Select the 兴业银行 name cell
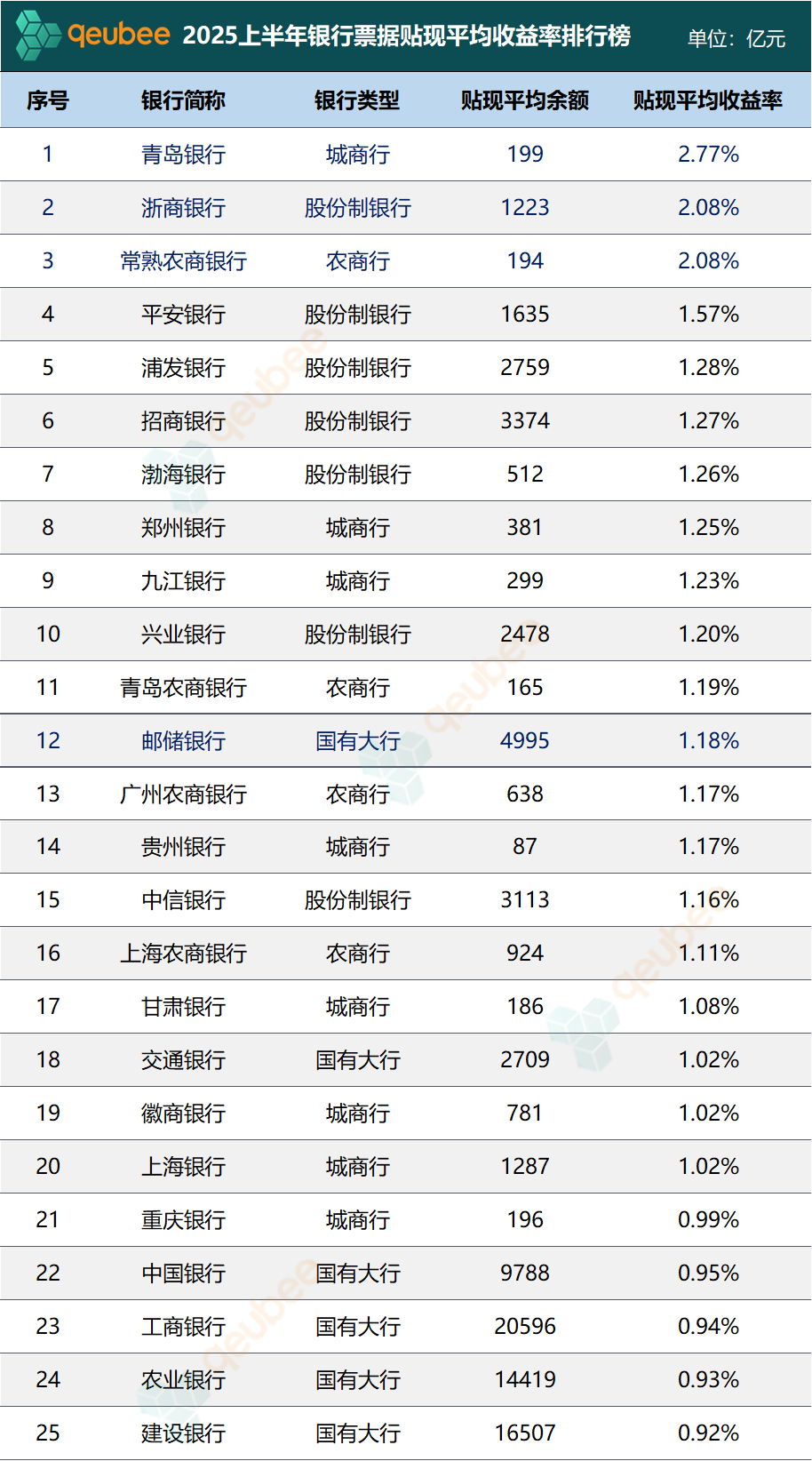The height and width of the screenshot is (1461, 812). (183, 635)
